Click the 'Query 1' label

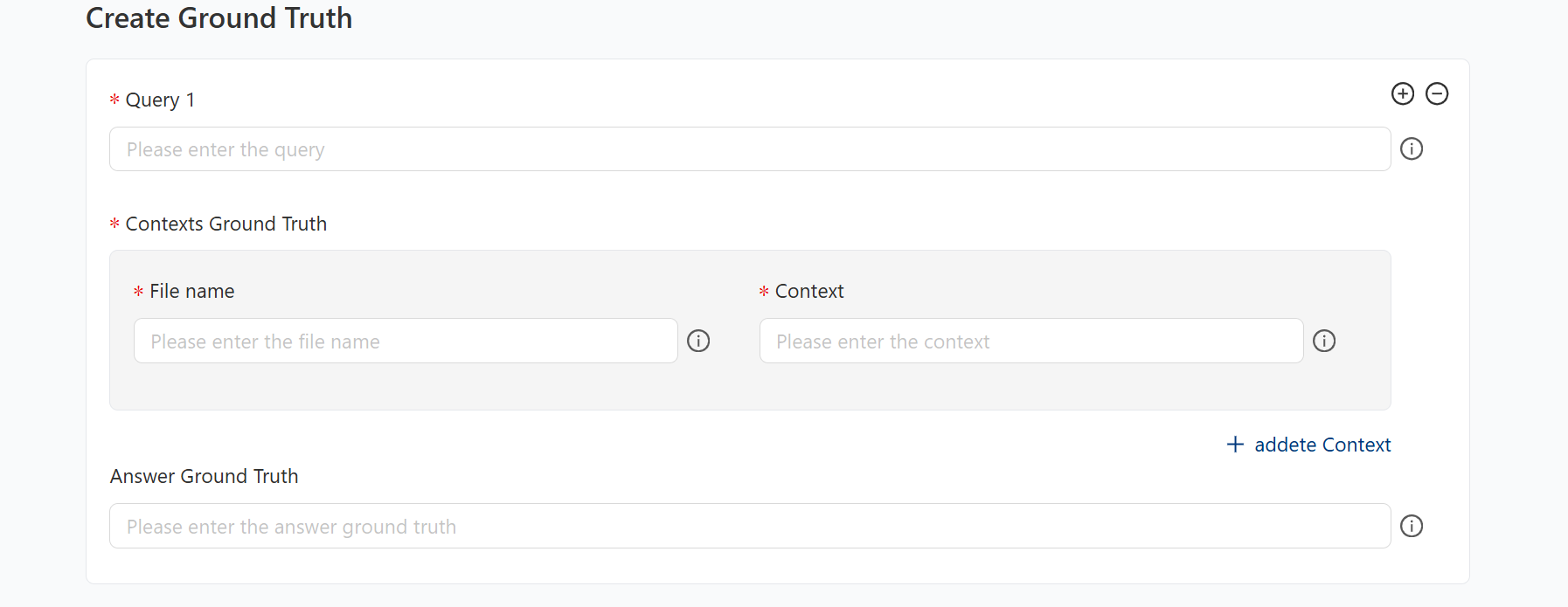click(x=160, y=100)
